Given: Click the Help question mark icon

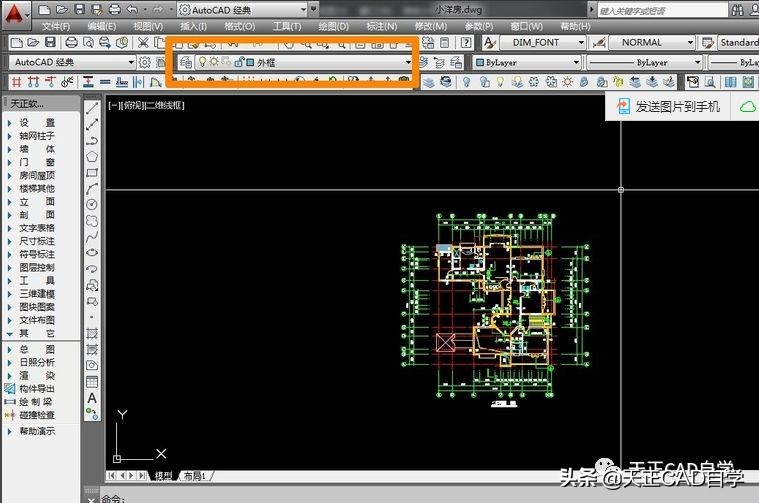Looking at the screenshot, I should coord(466,43).
